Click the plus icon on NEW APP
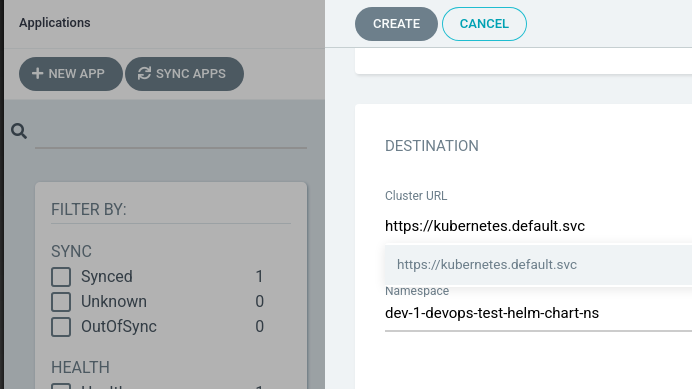The width and height of the screenshot is (692, 389). 38,73
